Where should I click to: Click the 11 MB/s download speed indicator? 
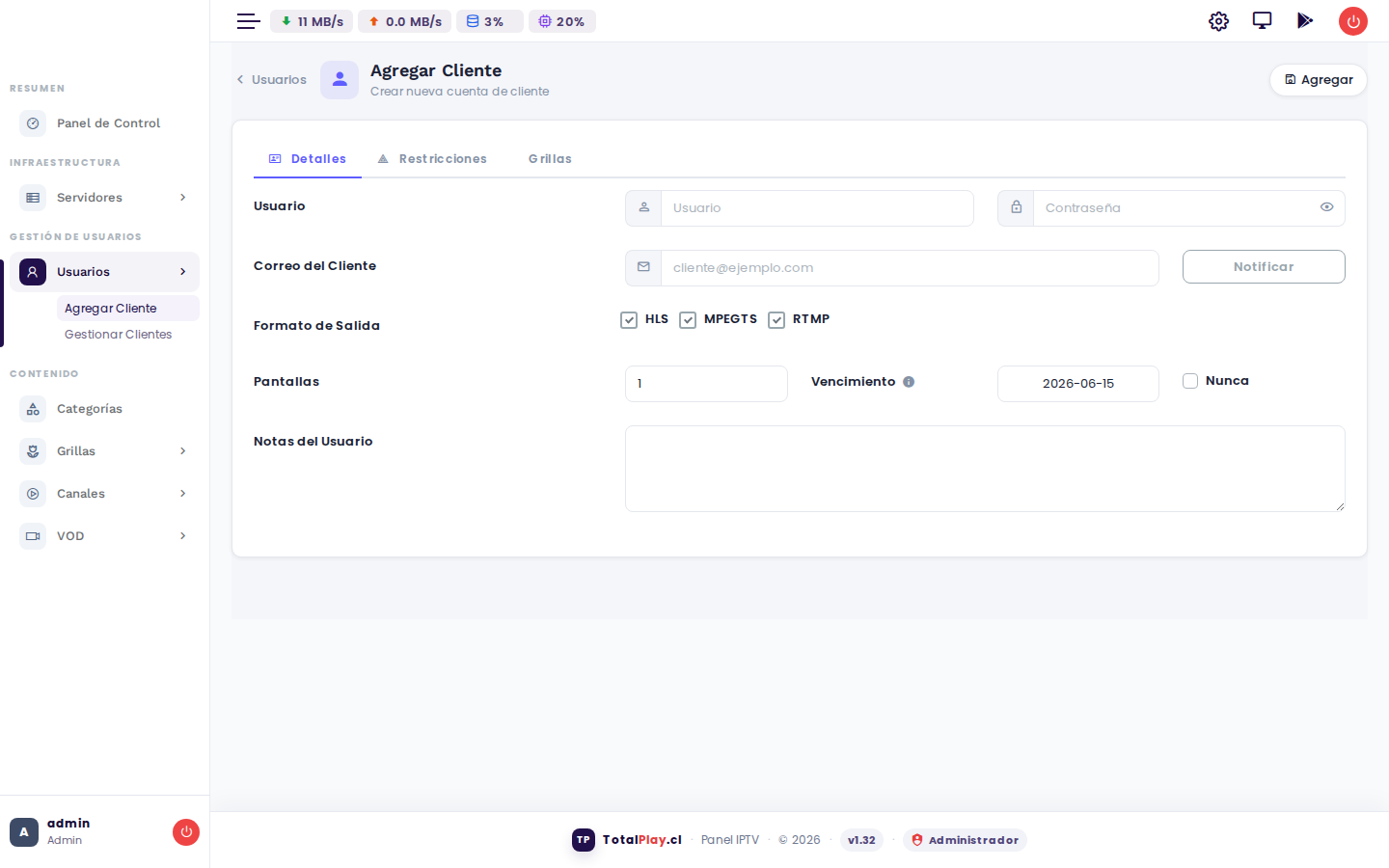click(x=312, y=21)
